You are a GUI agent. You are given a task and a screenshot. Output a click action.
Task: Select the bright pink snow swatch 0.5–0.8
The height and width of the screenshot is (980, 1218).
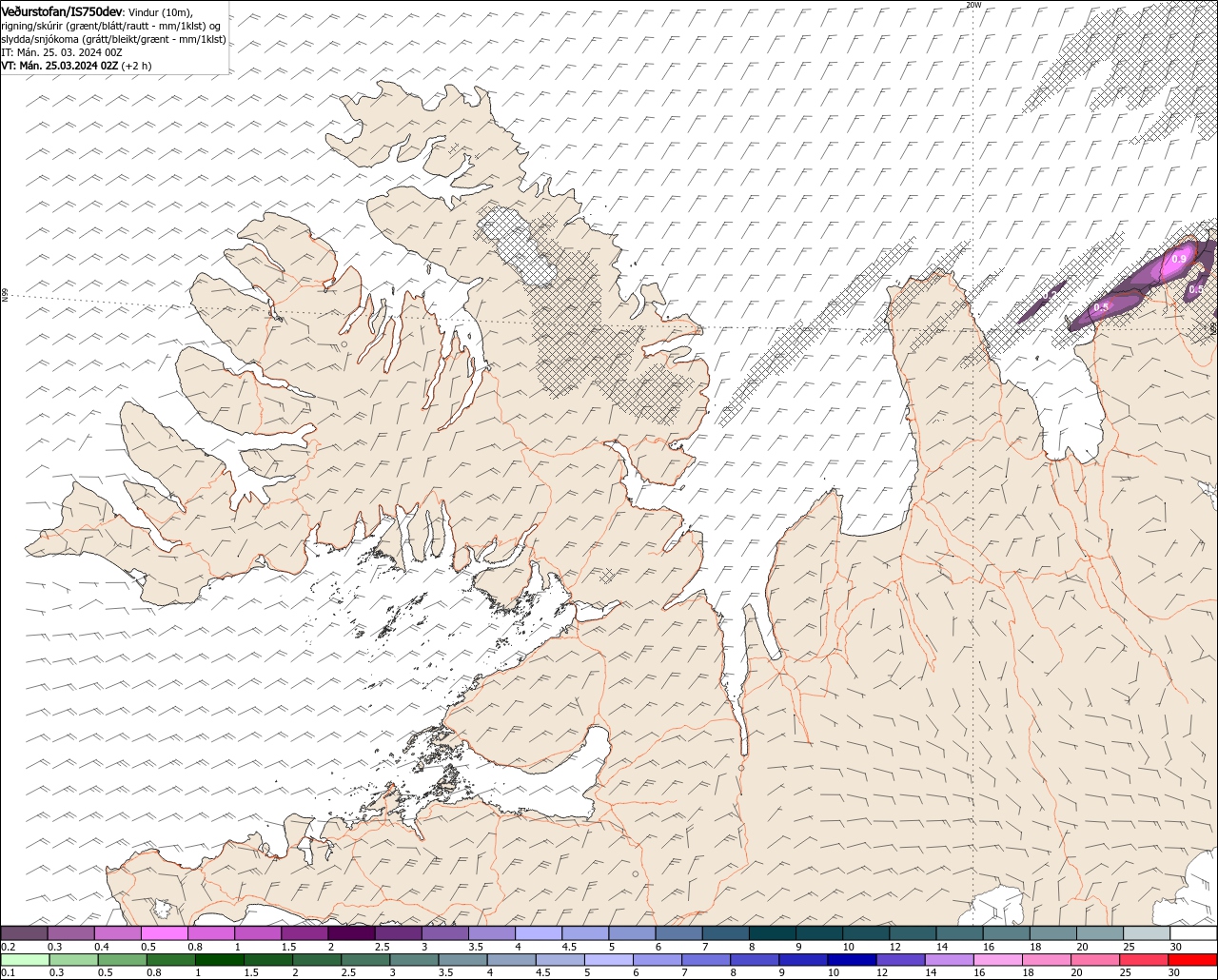[164, 933]
